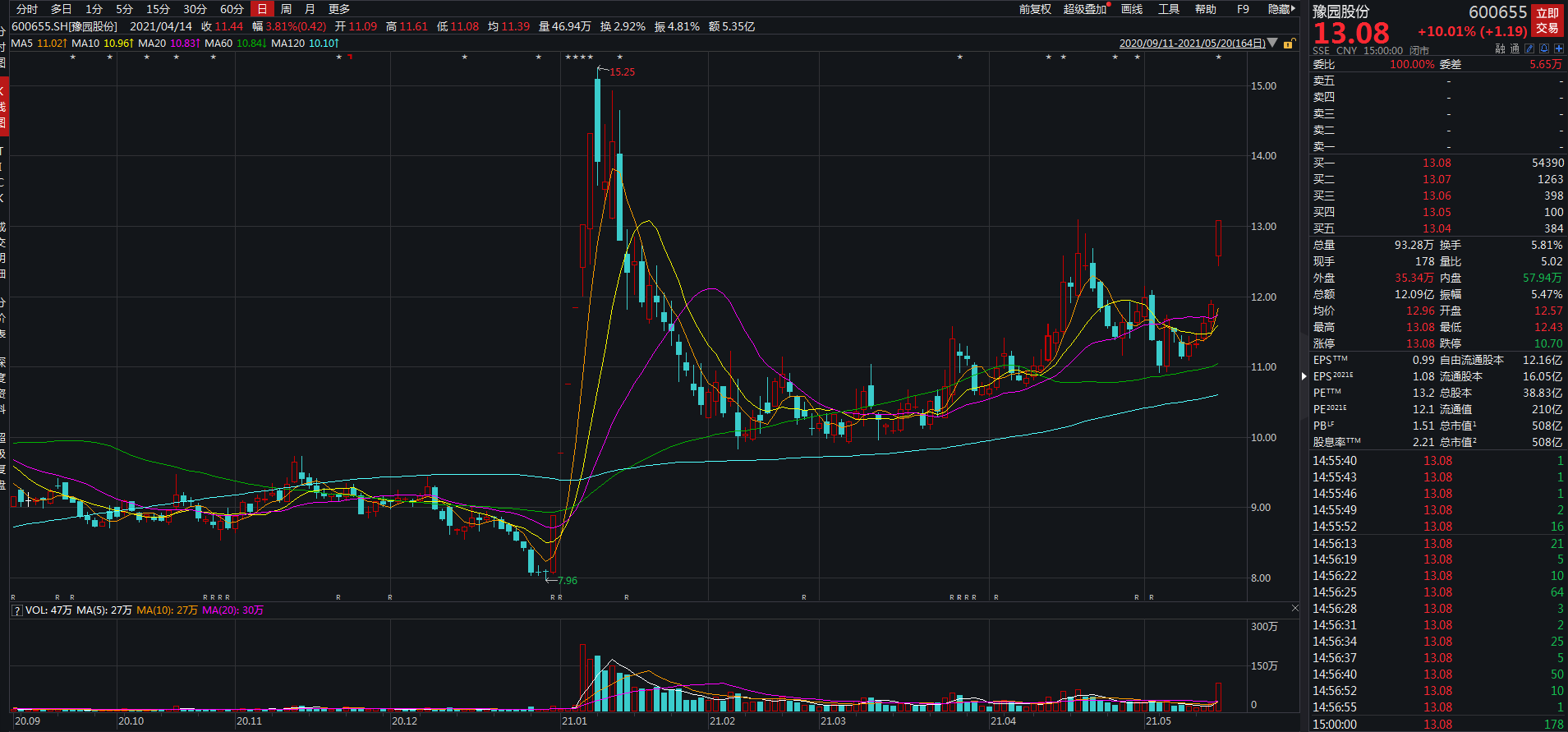The image size is (1568, 732).
Task: Switch to the 周 weekly chart tab
Action: point(286,9)
